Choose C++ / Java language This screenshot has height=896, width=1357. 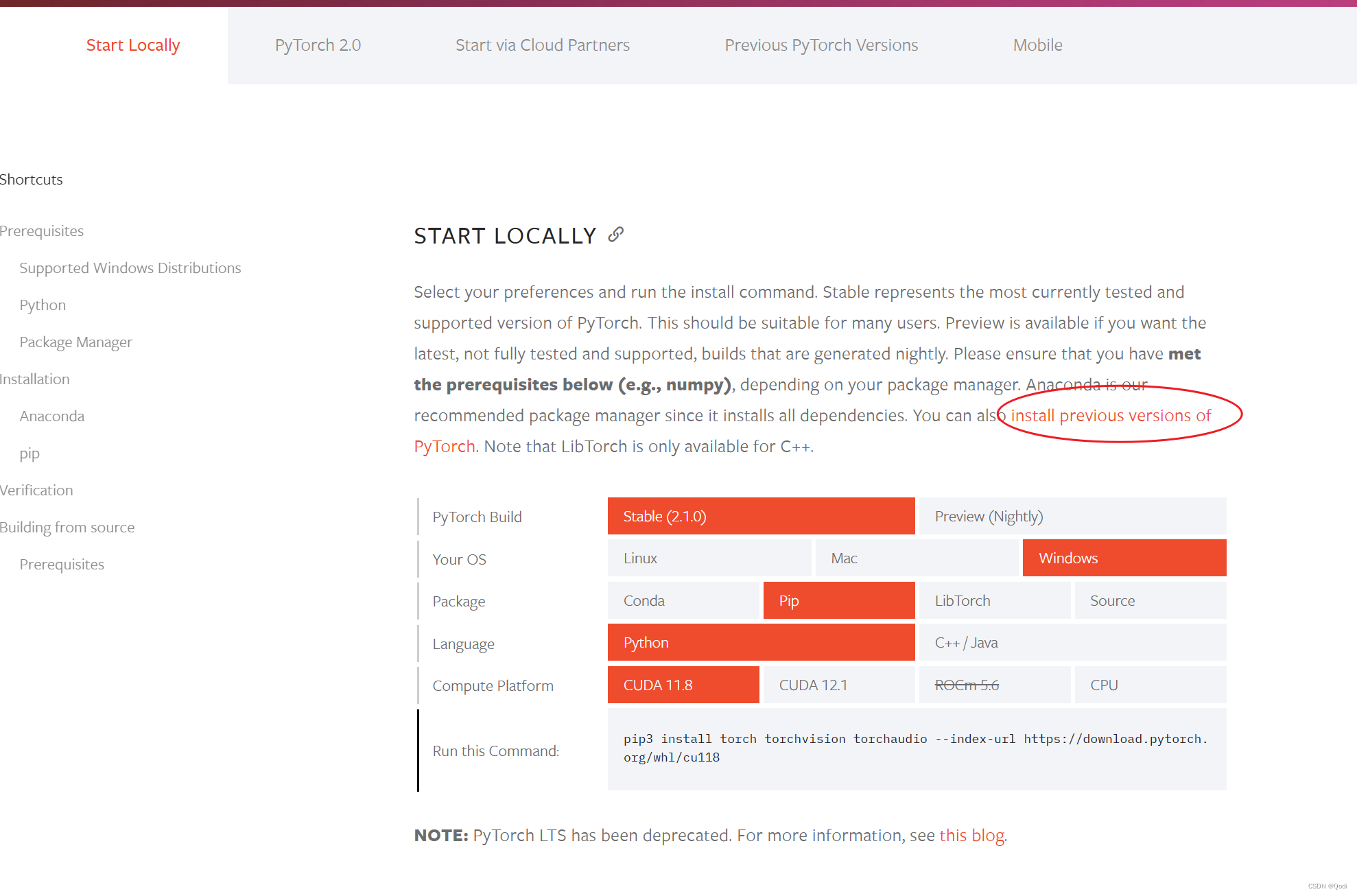[x=1072, y=642]
